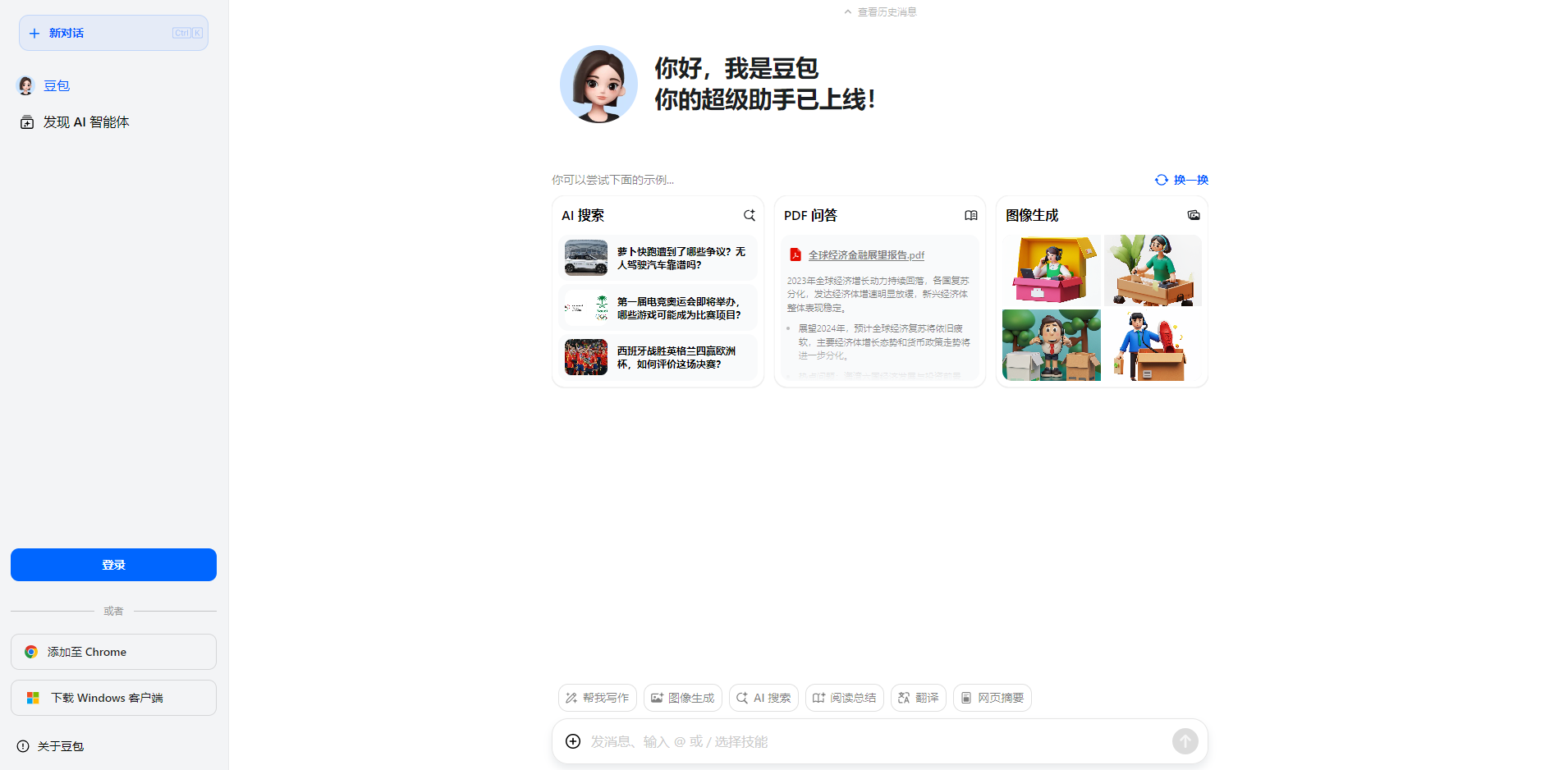Open 豆包 conversation in sidebar
This screenshot has width=1568, height=770.
coord(56,85)
